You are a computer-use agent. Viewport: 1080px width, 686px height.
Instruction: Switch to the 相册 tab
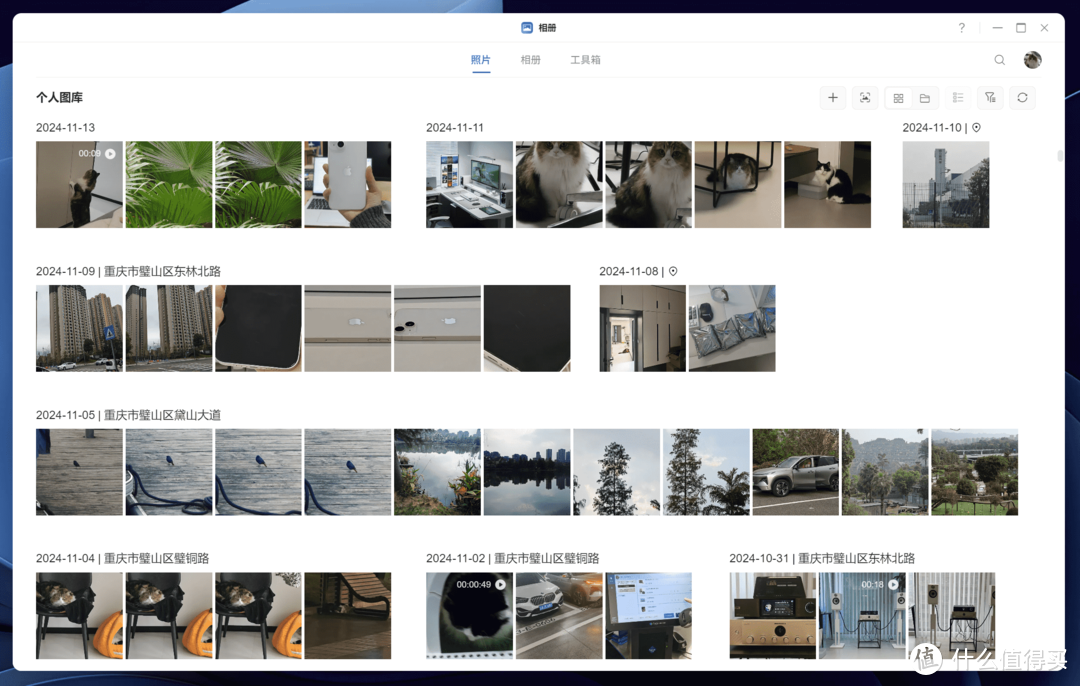pos(530,60)
